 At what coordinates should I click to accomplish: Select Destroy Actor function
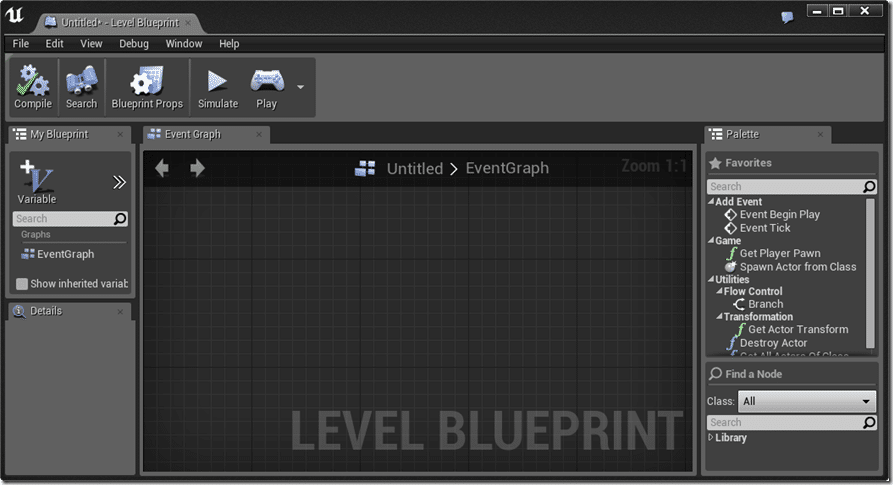(x=767, y=343)
